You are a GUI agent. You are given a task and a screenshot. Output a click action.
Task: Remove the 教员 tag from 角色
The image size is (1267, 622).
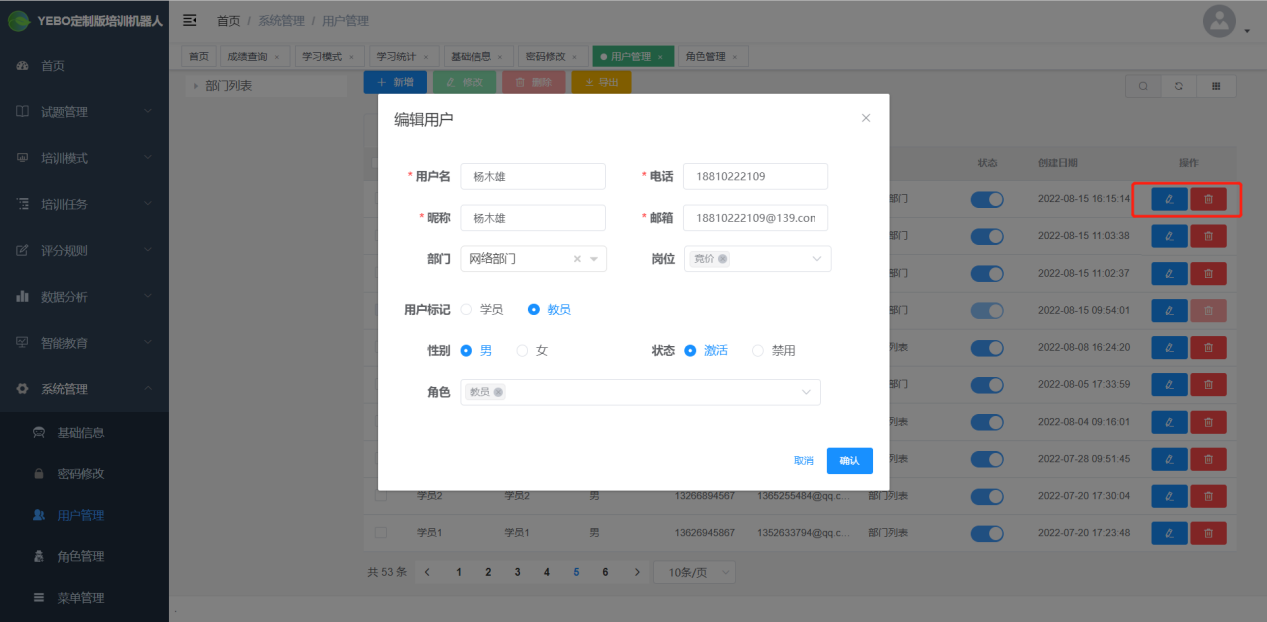(498, 392)
